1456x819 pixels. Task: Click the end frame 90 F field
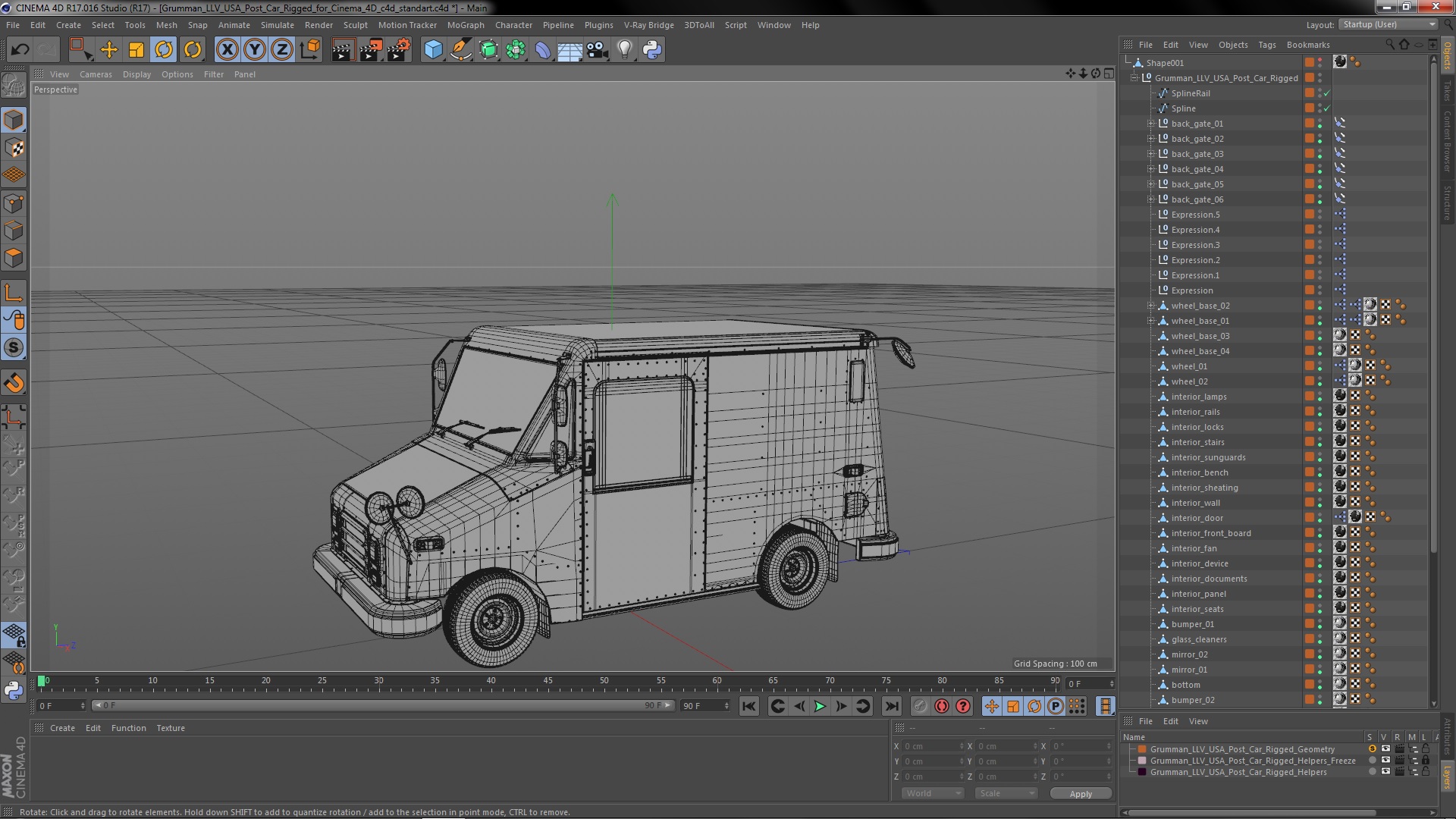(x=704, y=706)
